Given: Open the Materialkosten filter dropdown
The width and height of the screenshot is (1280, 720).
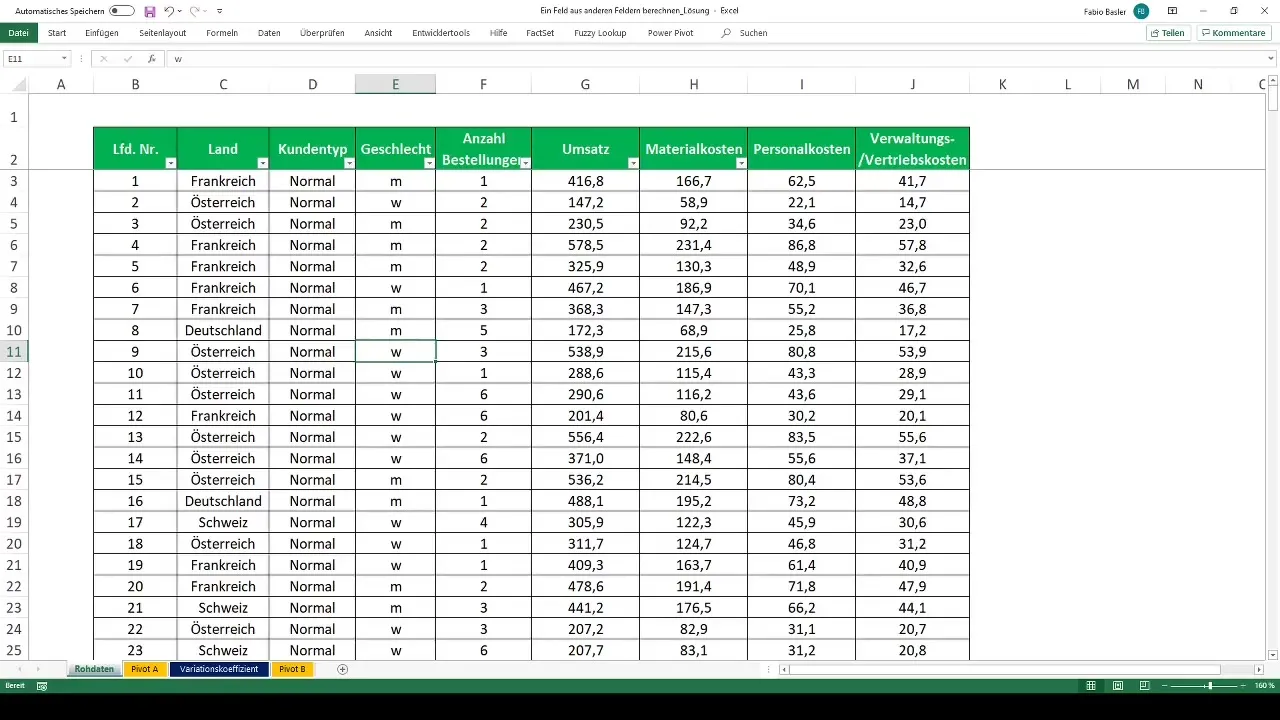Looking at the screenshot, I should (740, 162).
